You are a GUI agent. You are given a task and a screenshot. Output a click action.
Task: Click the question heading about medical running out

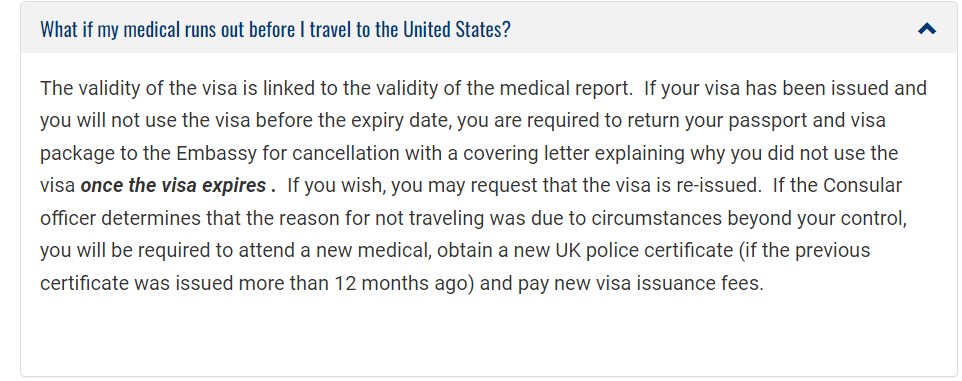pyautogui.click(x=275, y=29)
